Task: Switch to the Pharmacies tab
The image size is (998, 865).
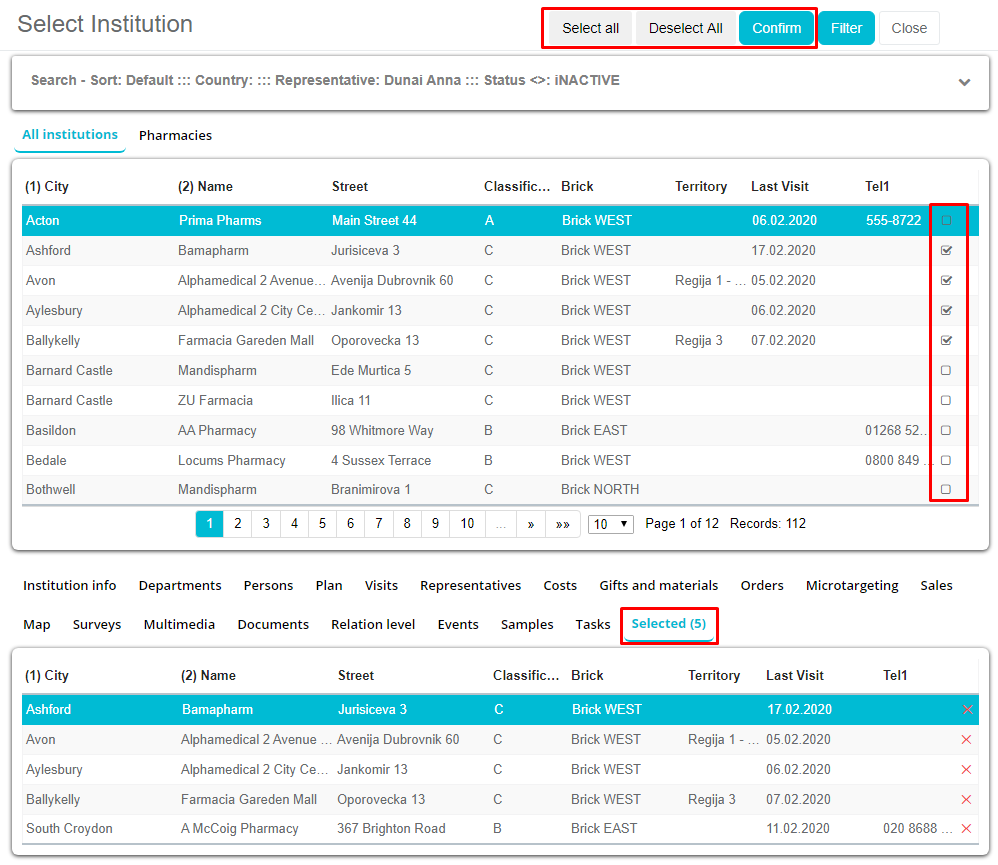Action: pyautogui.click(x=175, y=136)
